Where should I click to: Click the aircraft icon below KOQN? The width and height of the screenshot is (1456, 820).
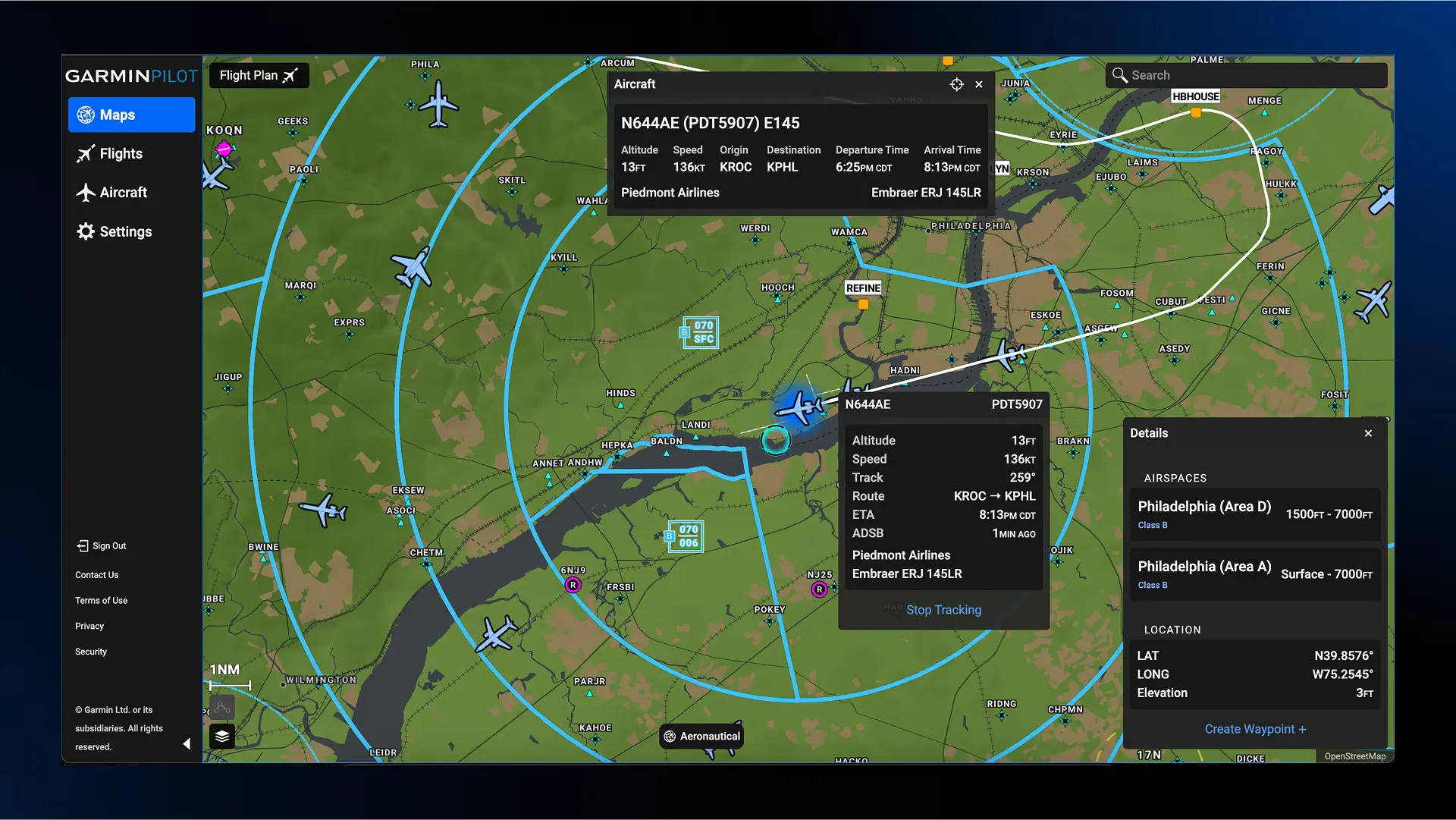[215, 175]
